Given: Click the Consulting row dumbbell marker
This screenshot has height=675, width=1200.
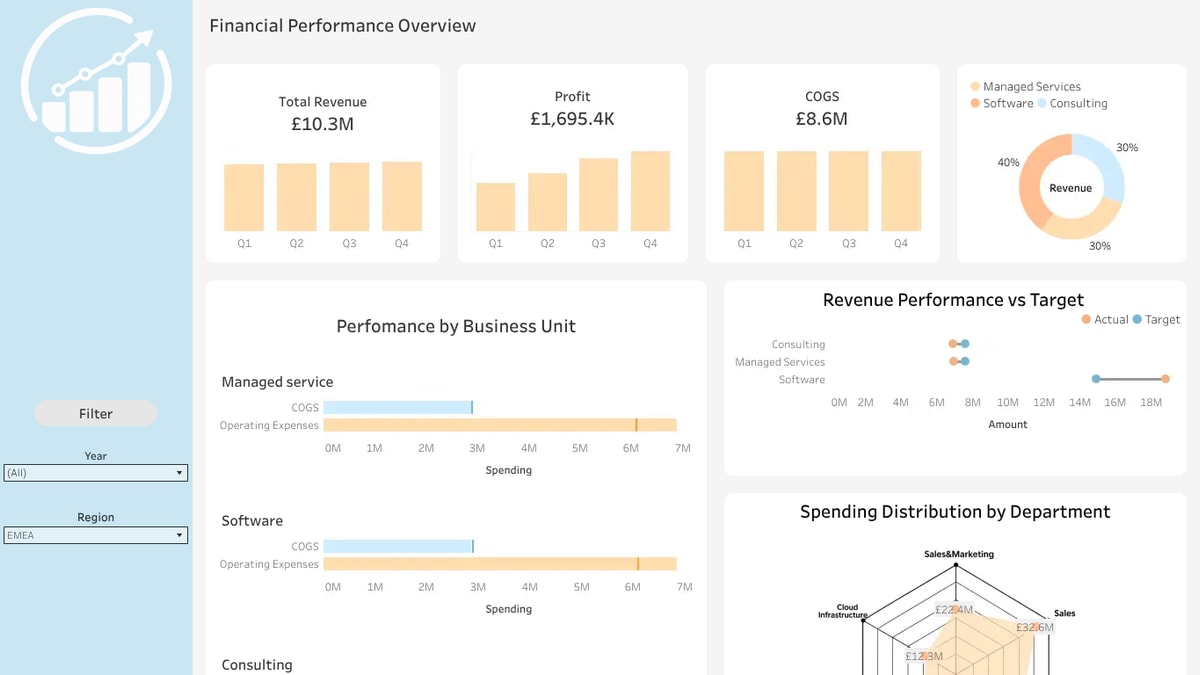Looking at the screenshot, I should tap(959, 344).
